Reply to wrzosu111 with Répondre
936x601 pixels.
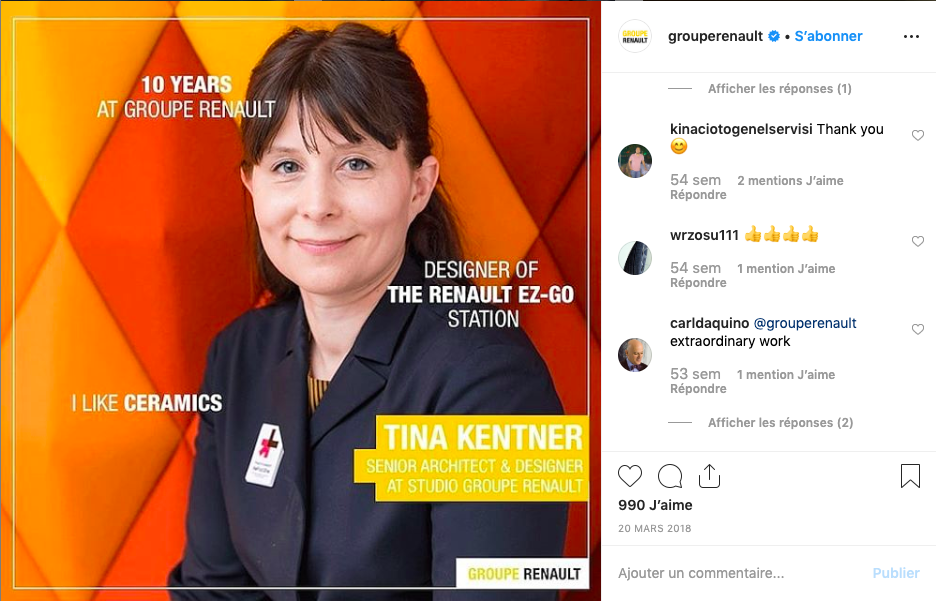tap(698, 283)
